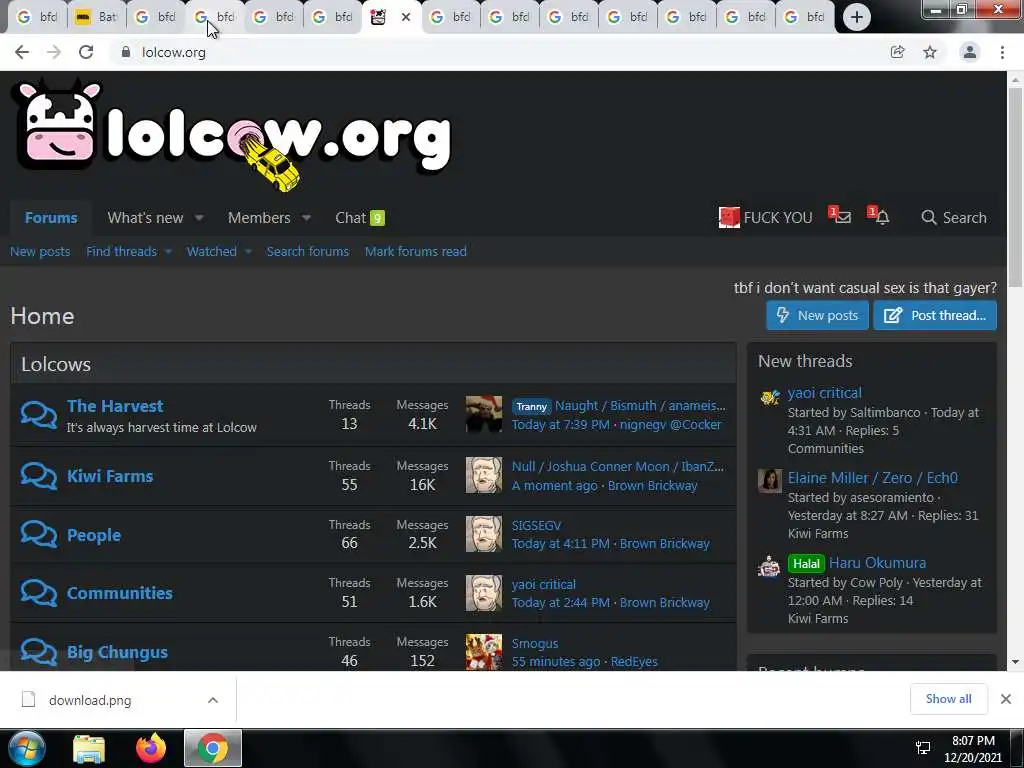Select the Forums nav tab

tap(51, 217)
